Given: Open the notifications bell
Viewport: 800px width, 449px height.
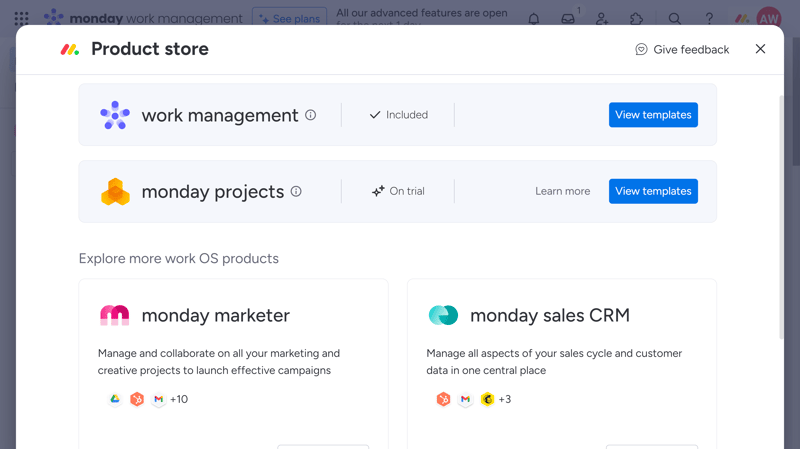Looking at the screenshot, I should 534,19.
